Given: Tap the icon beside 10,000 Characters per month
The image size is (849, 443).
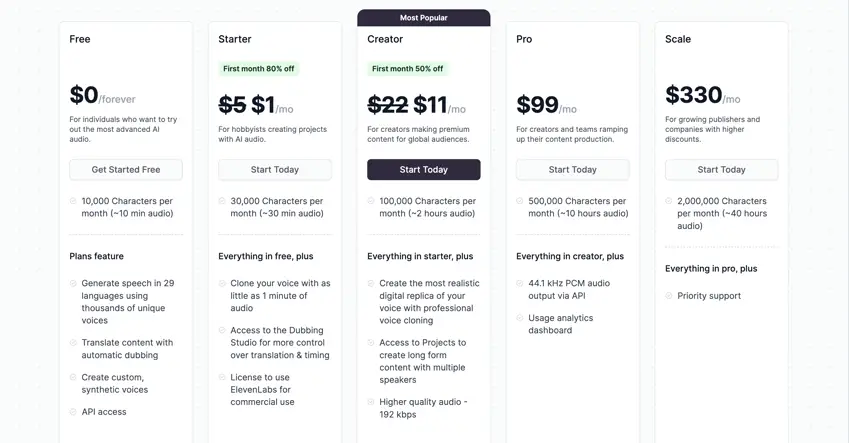Looking at the screenshot, I should coord(73,201).
